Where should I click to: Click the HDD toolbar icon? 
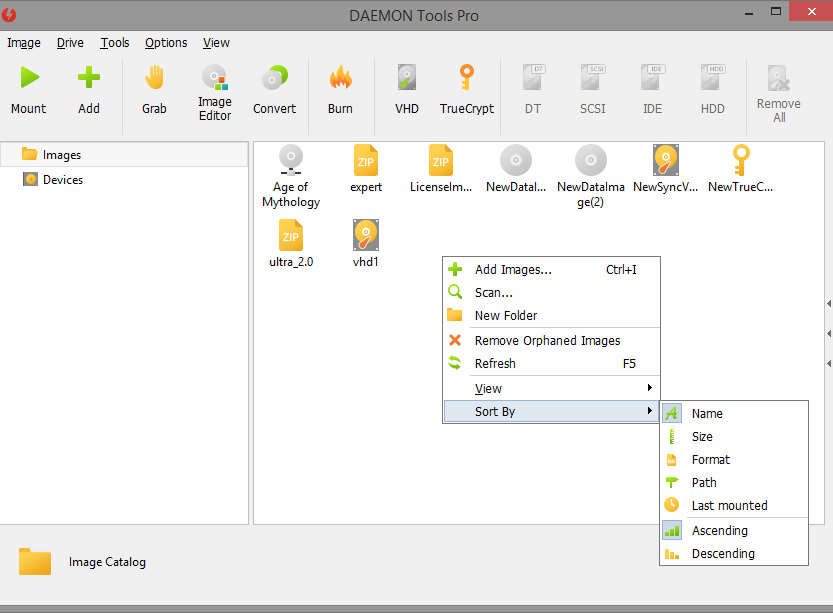pos(712,78)
